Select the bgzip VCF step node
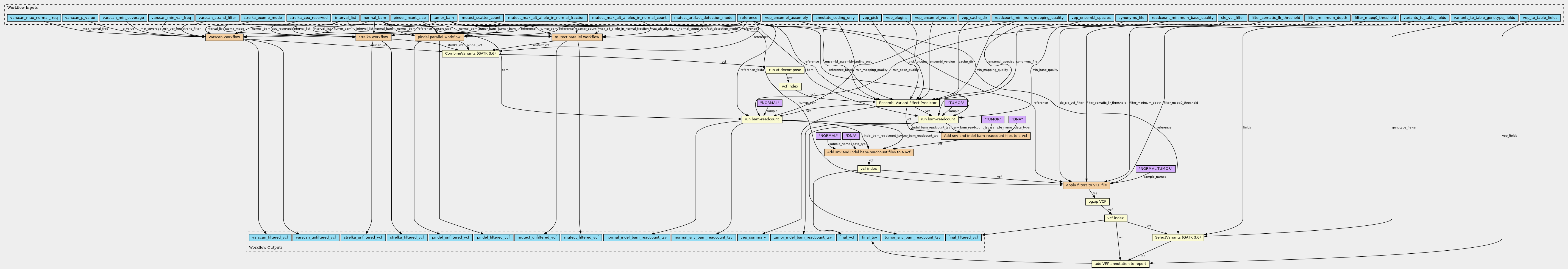The image size is (1568, 269). [x=1098, y=202]
